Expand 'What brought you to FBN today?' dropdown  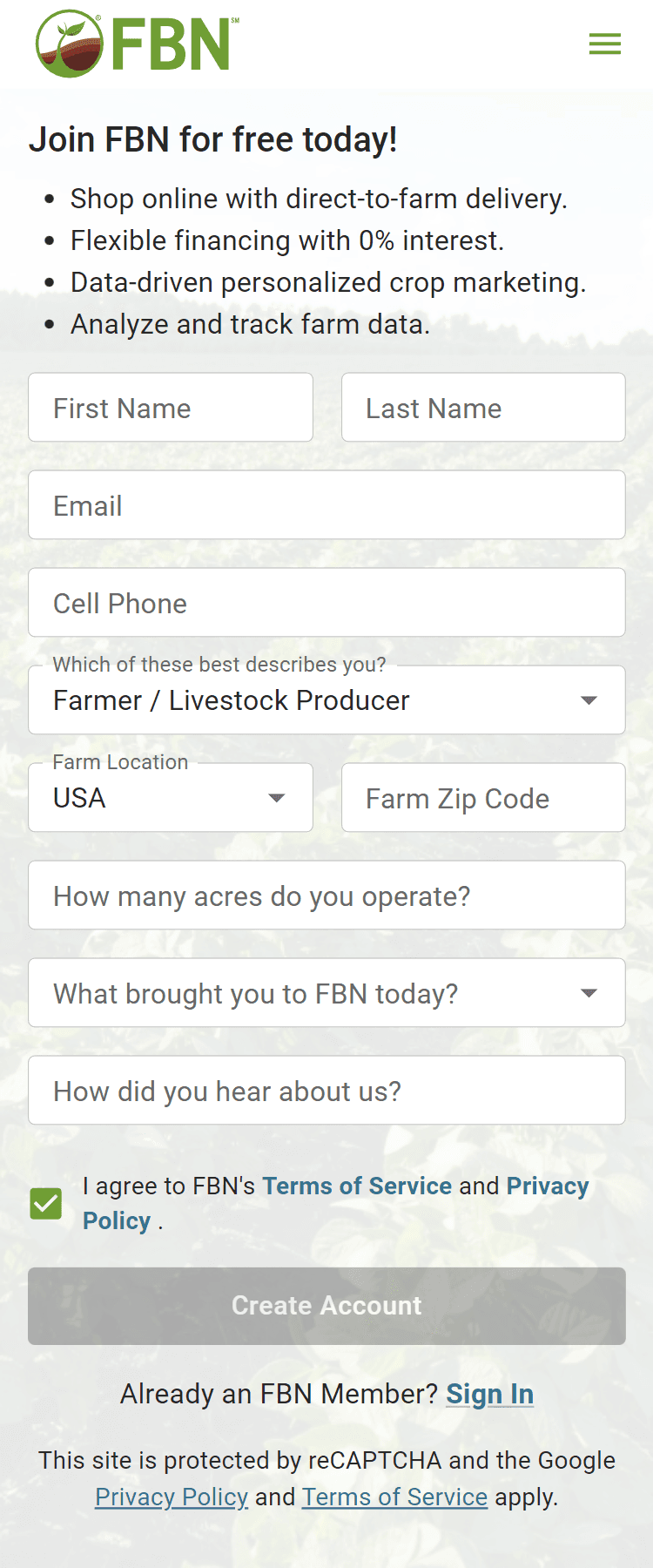(x=326, y=993)
